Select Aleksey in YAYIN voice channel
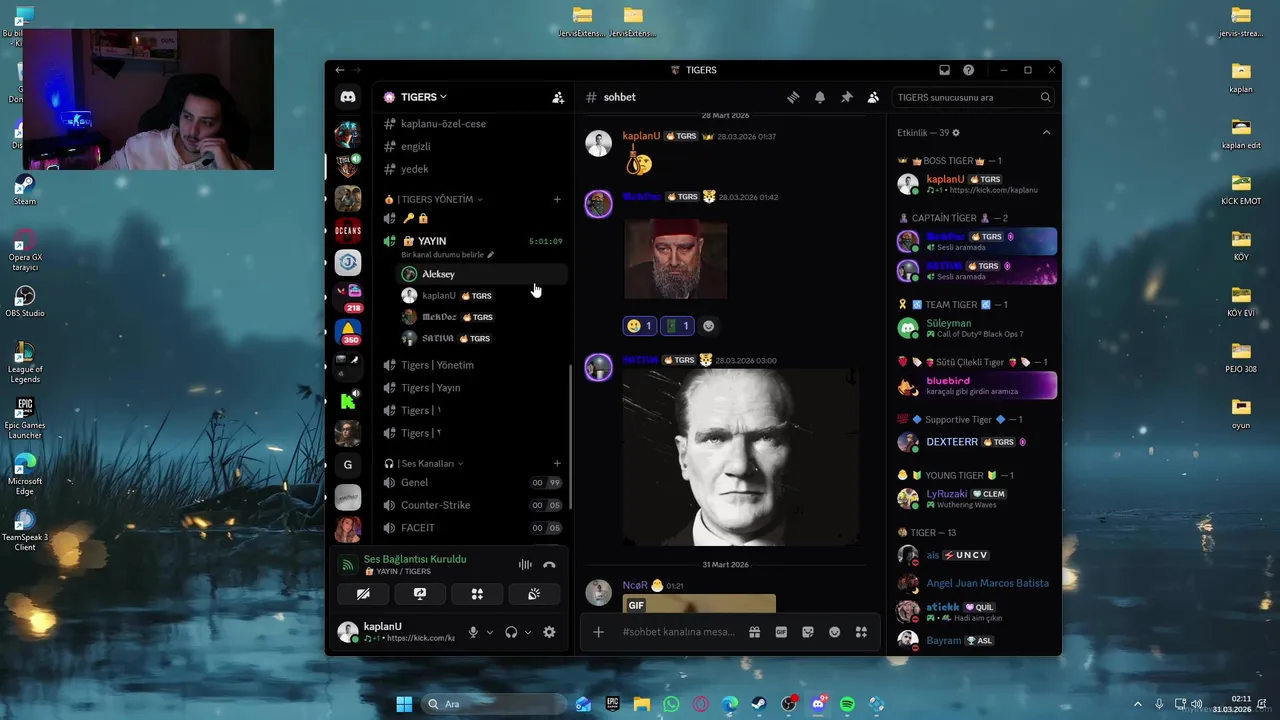1280x720 pixels. (482, 274)
